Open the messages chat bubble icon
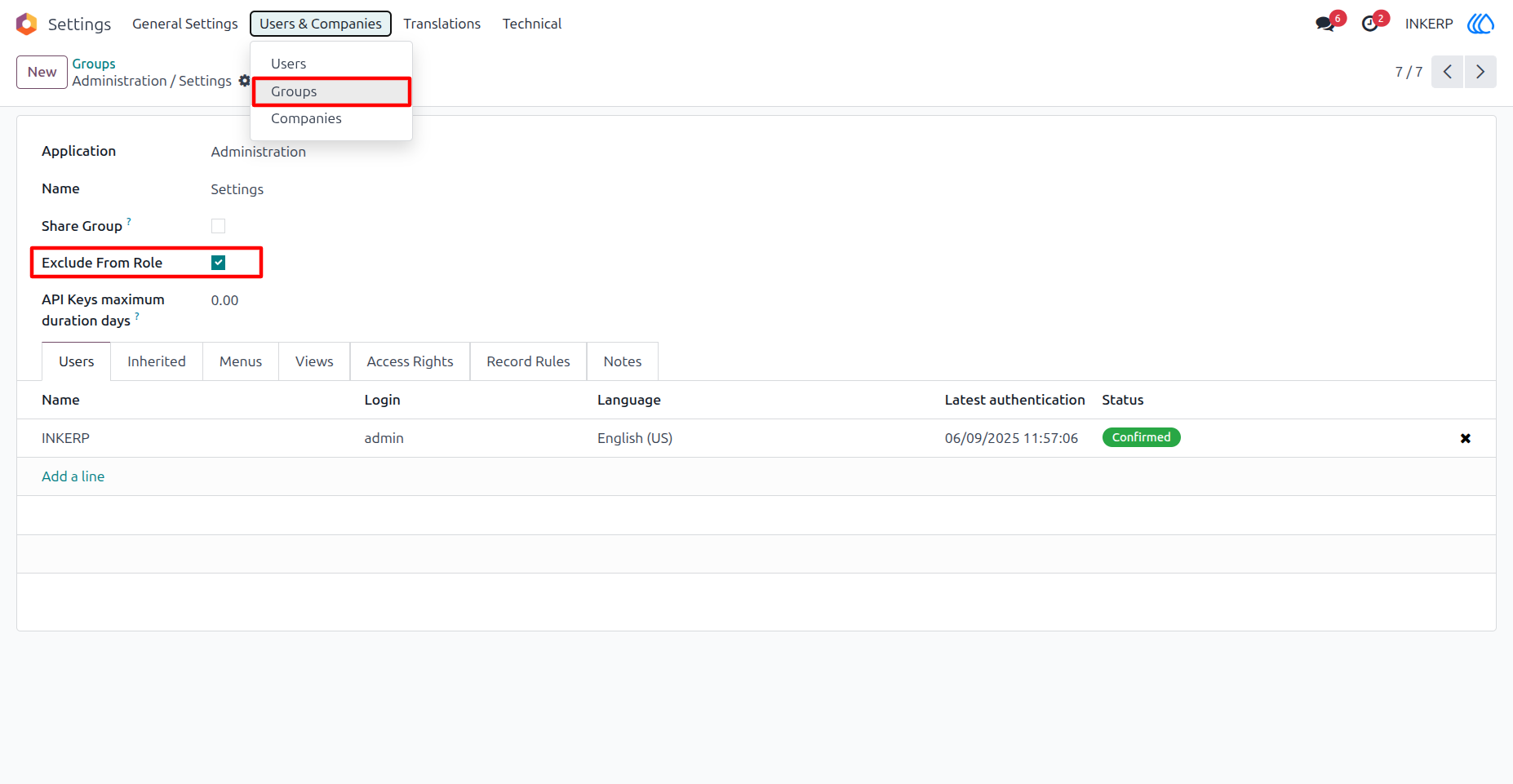 [x=1325, y=24]
